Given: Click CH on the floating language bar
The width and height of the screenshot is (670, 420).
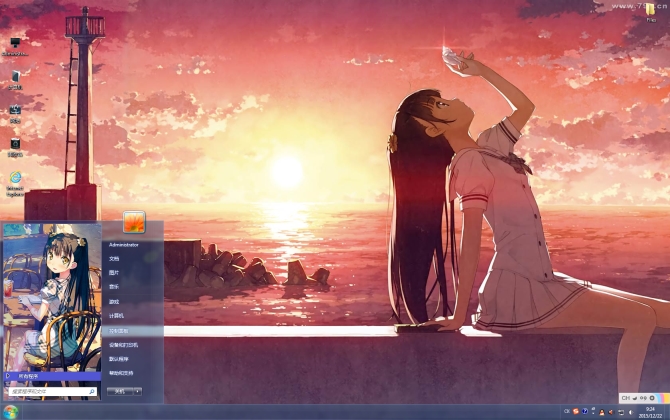Looking at the screenshot, I should (626, 398).
